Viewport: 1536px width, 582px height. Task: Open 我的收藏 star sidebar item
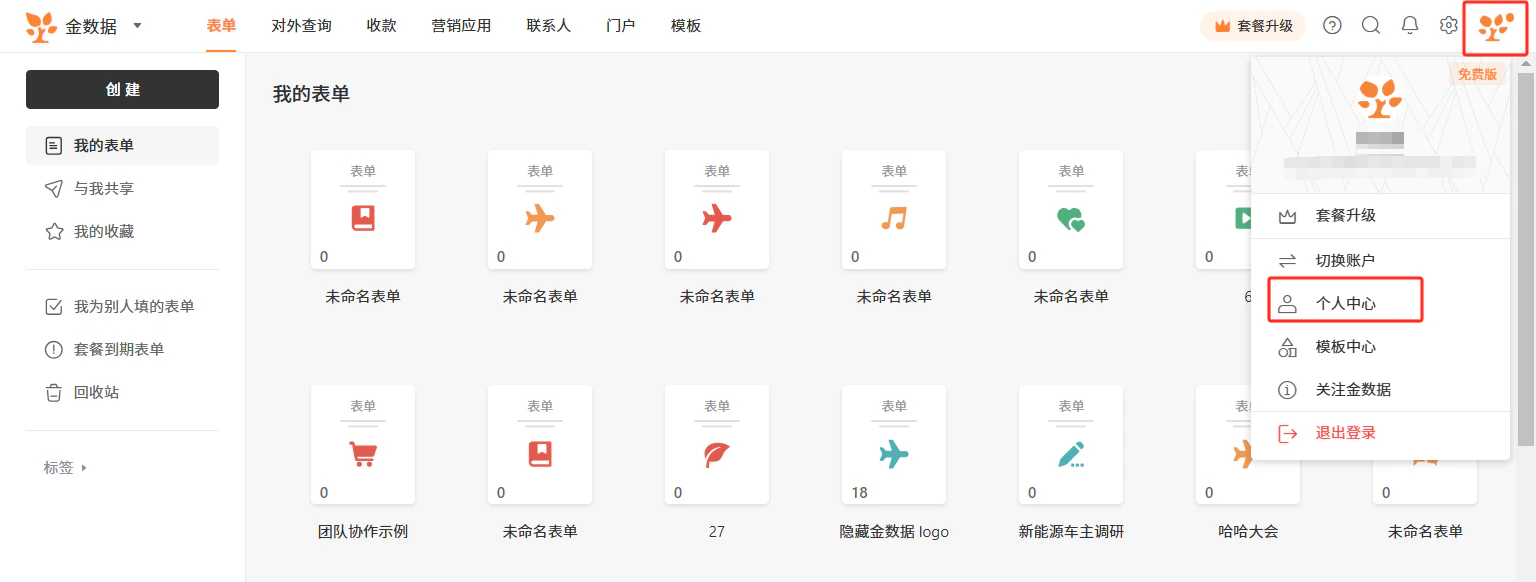[x=122, y=232]
